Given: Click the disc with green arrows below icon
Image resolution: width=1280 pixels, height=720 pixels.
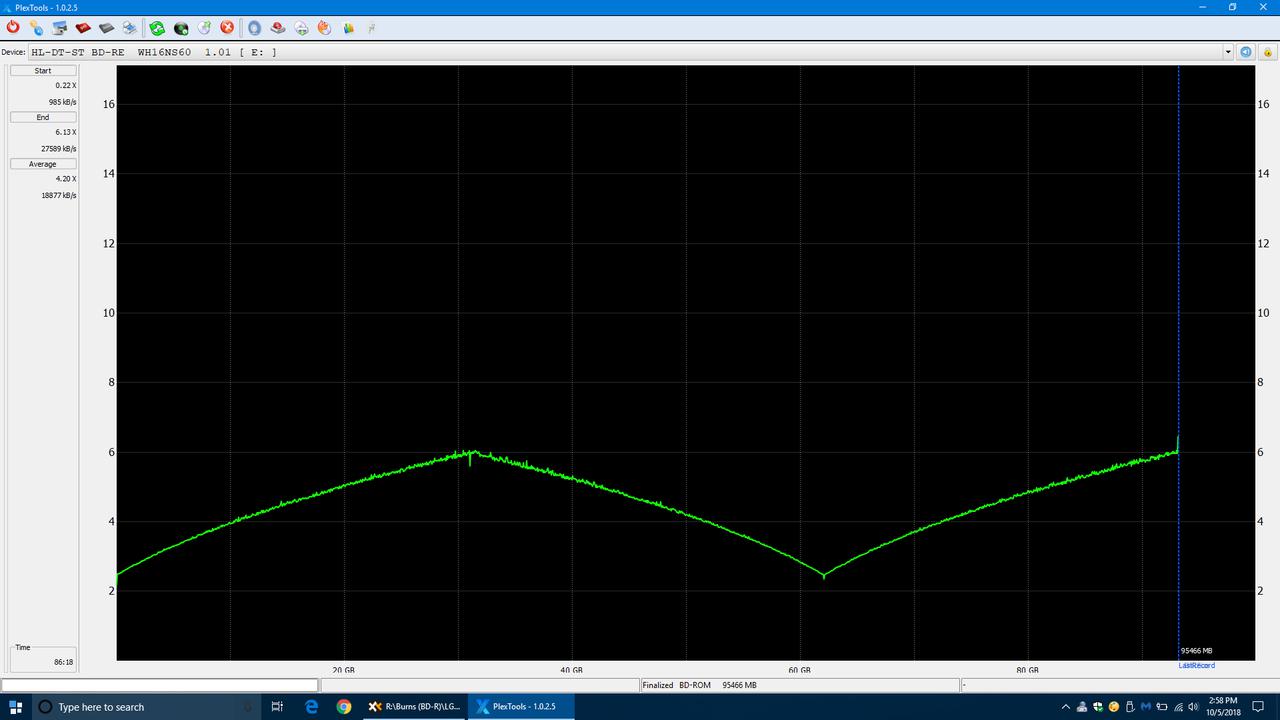Looking at the screenshot, I should [301, 28].
